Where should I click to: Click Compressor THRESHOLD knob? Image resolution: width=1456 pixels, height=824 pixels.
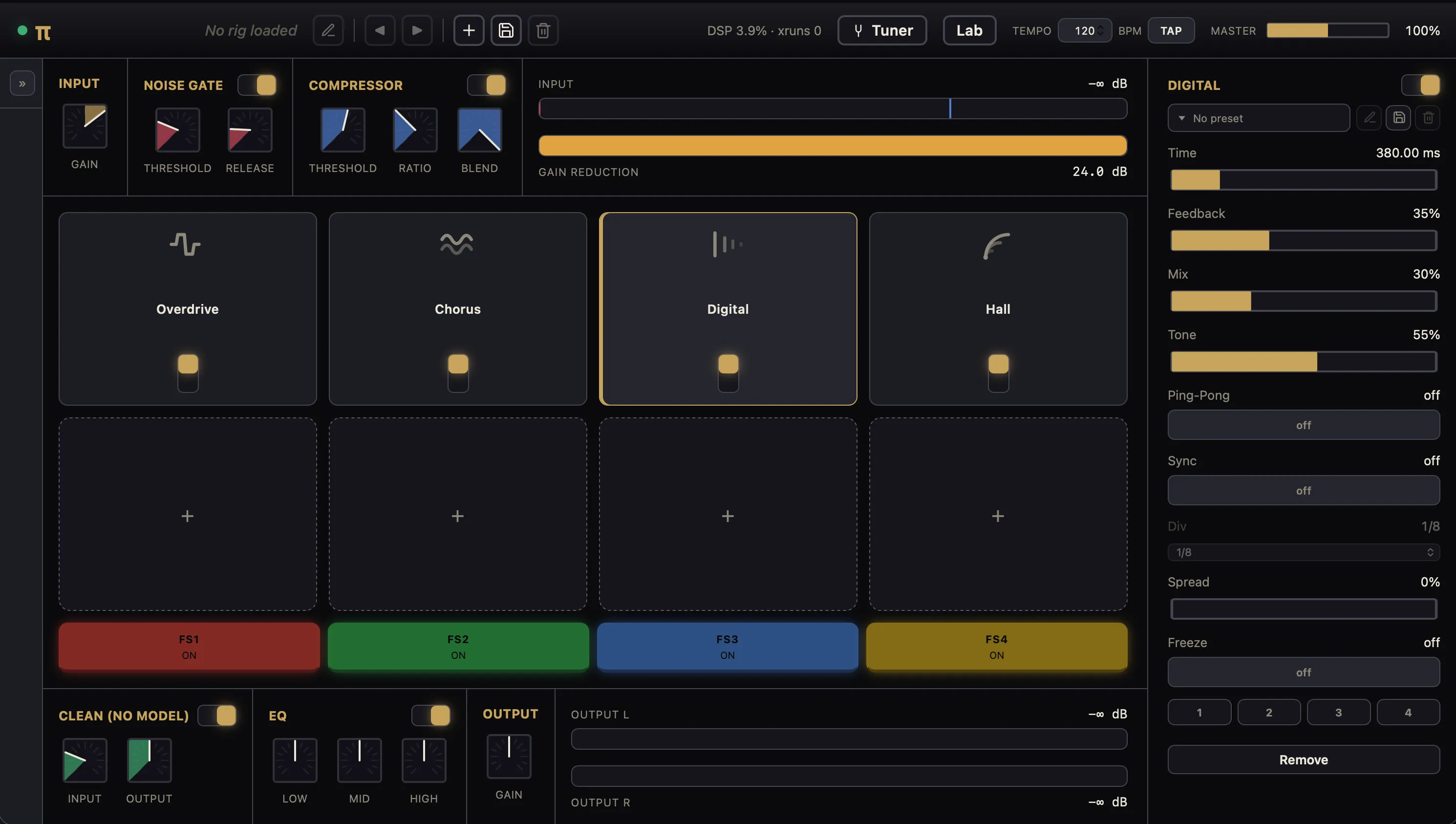[x=343, y=130]
